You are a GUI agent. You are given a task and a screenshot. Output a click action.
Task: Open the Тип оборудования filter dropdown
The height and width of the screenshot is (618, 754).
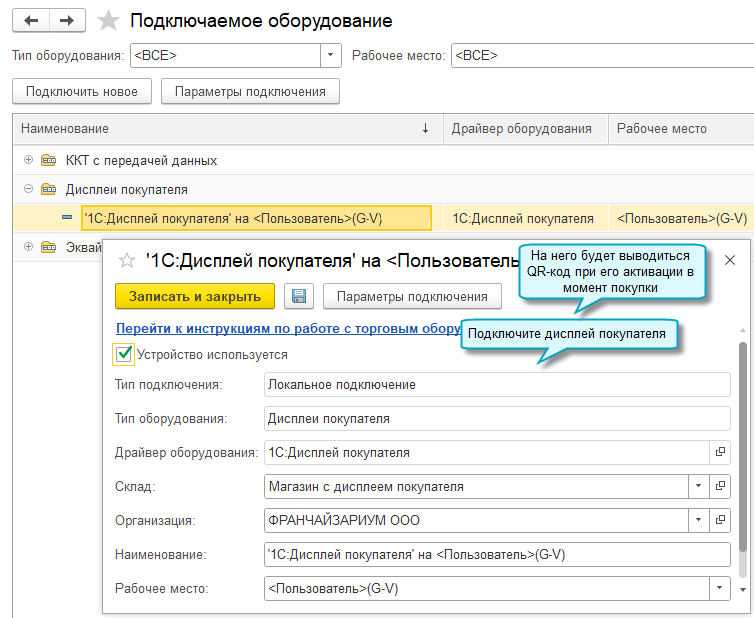[x=330, y=55]
